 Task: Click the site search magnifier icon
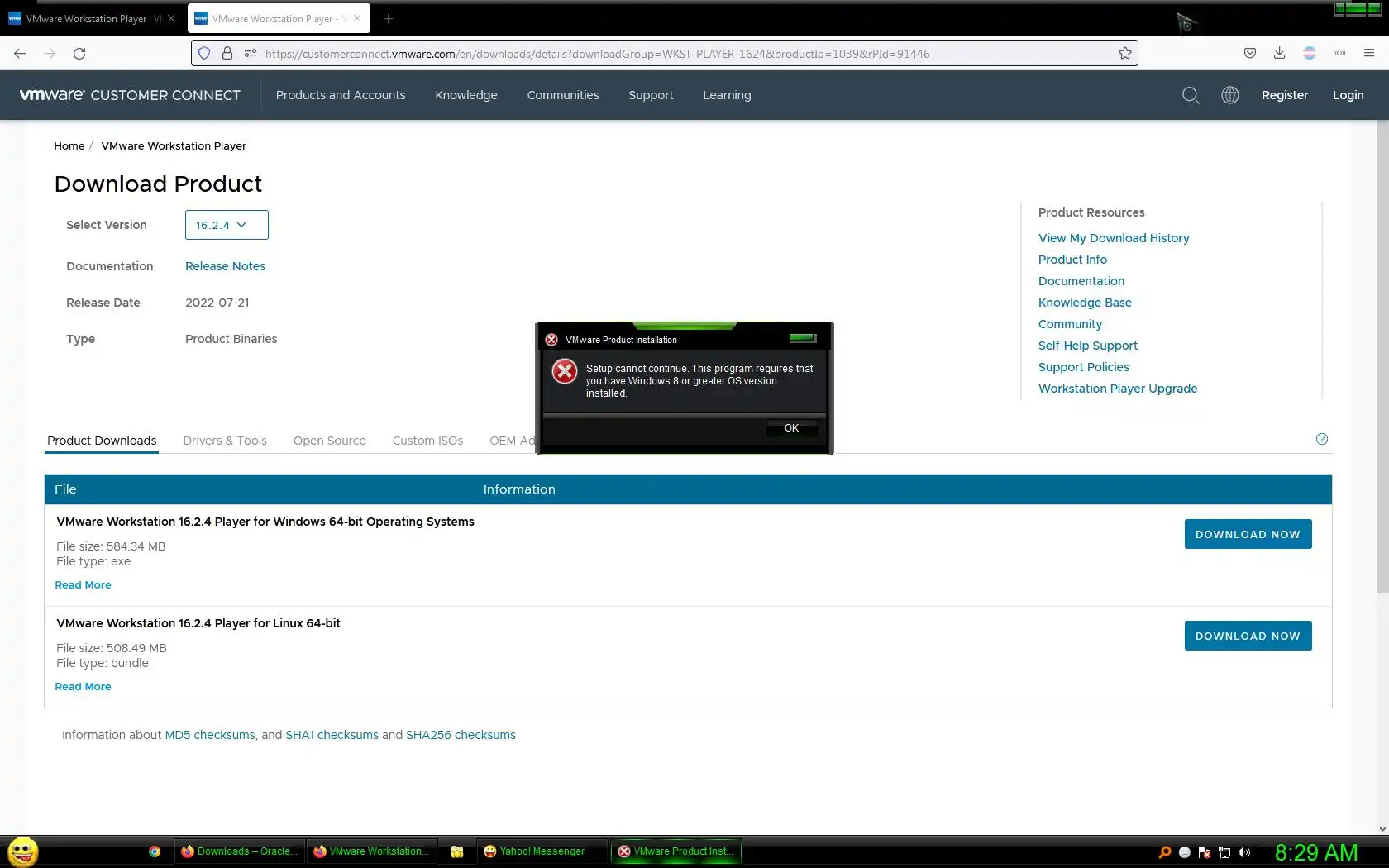[x=1191, y=95]
